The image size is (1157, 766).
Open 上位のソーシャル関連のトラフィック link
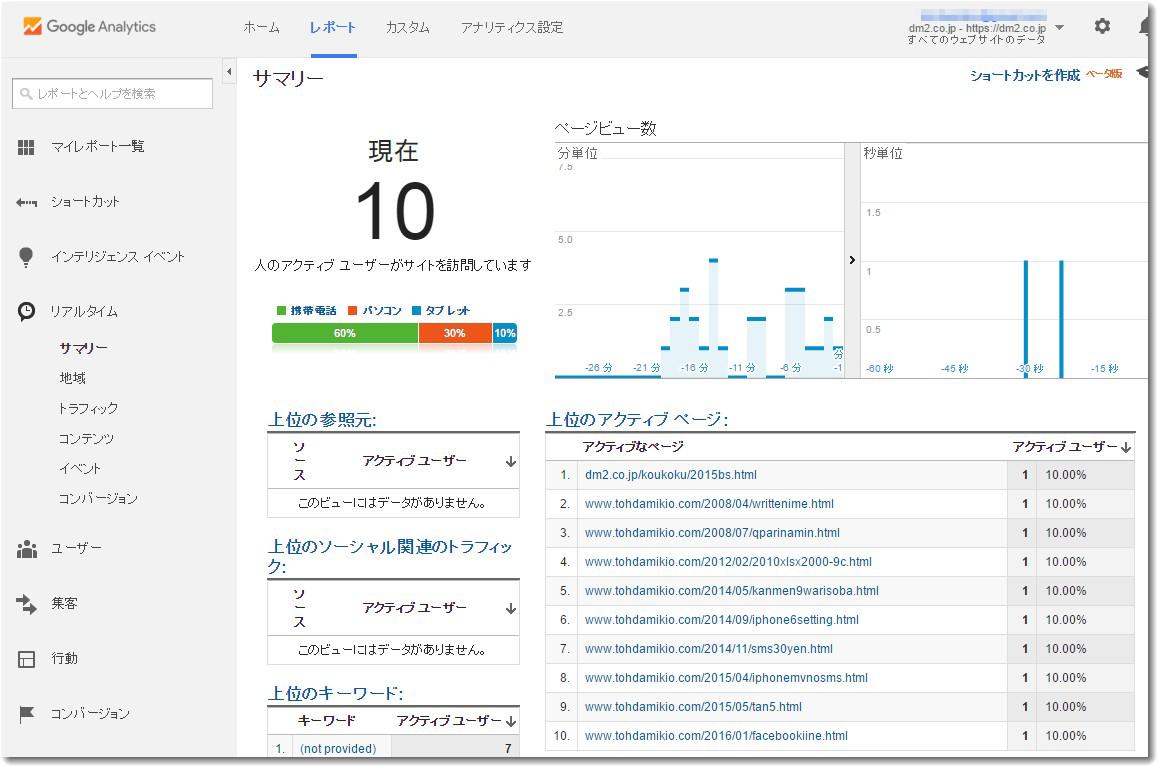tap(390, 556)
